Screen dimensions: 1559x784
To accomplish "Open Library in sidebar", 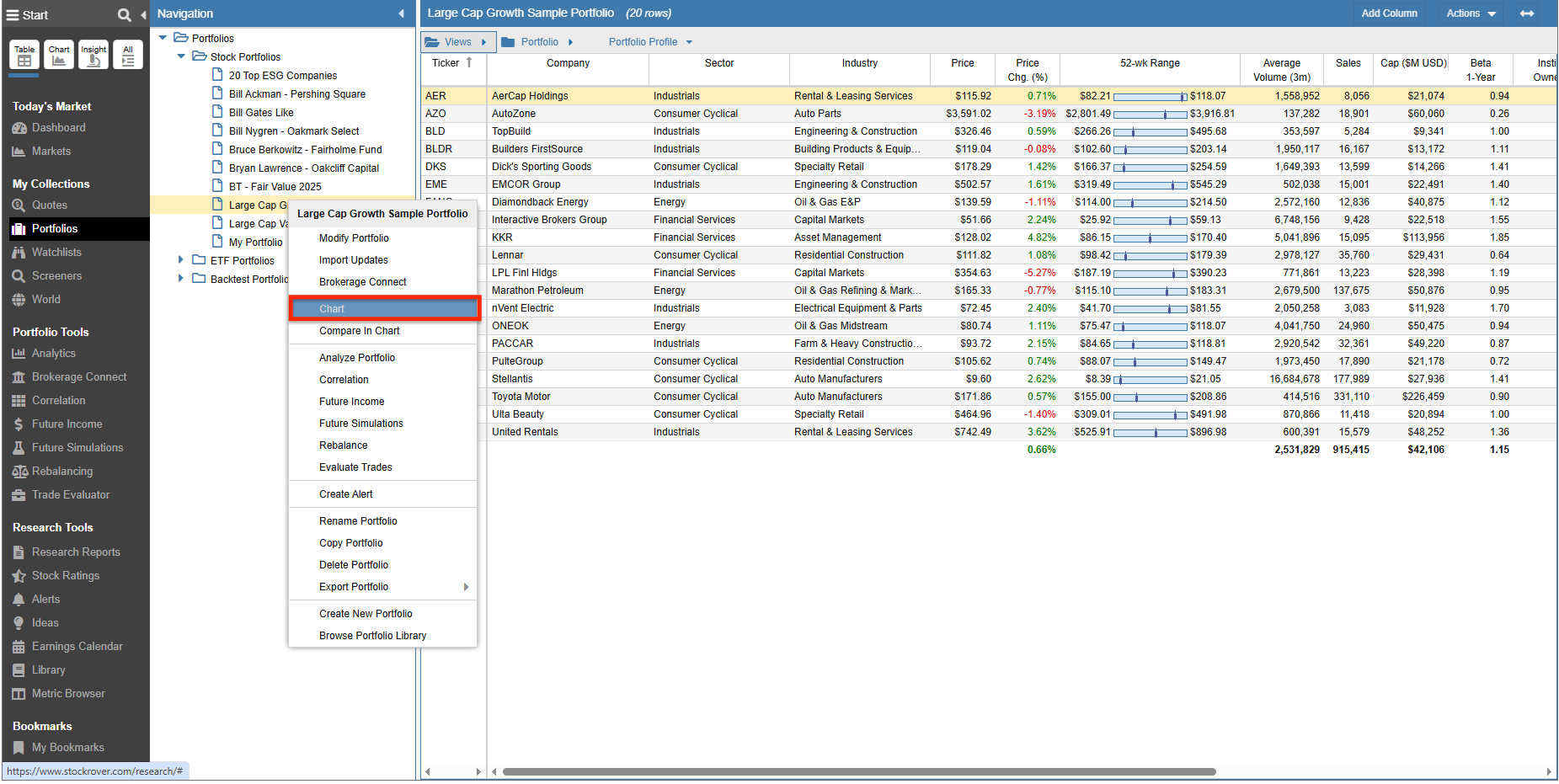I will point(48,670).
